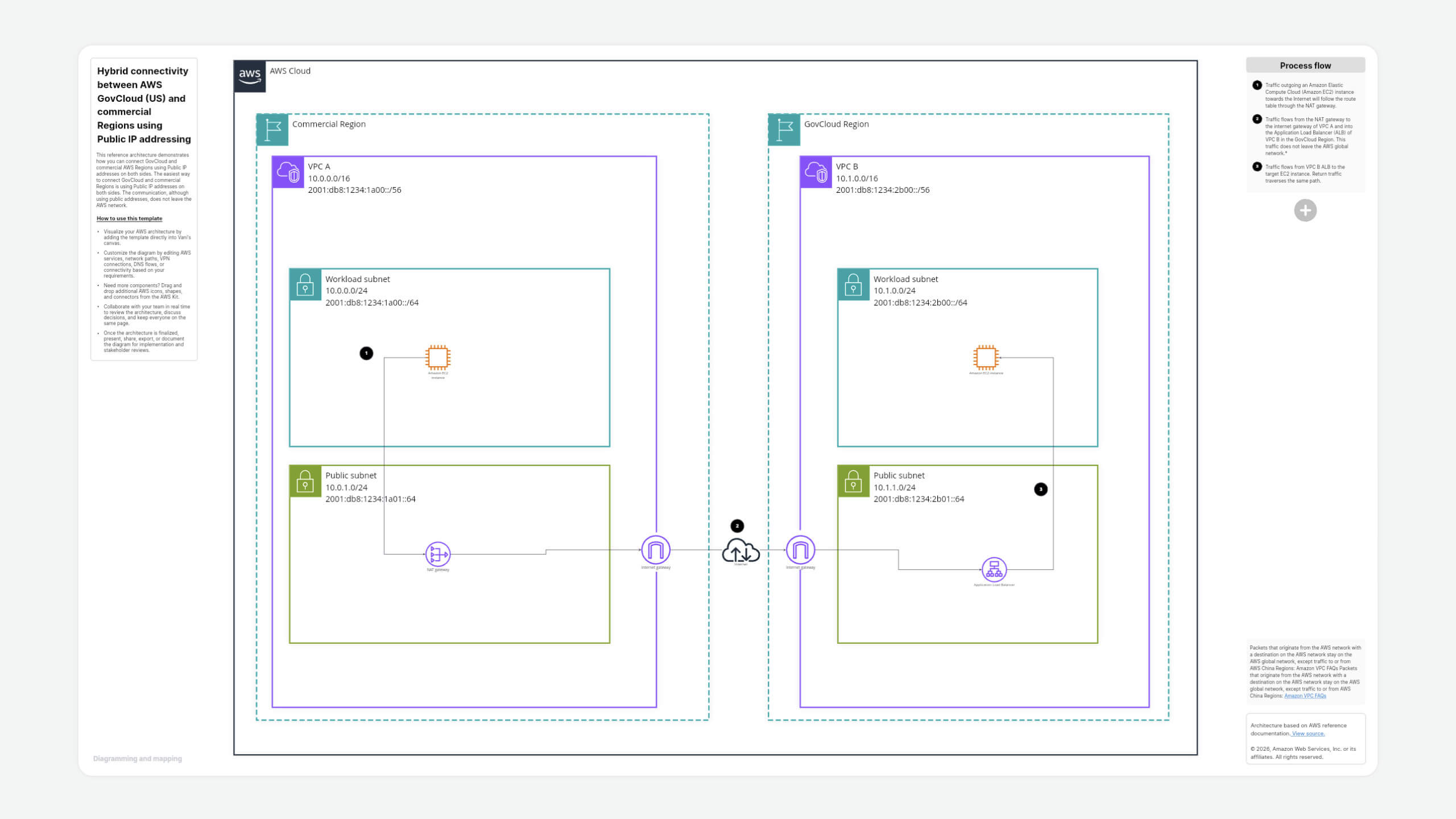1456x819 pixels.
Task: Select the Commercial Region label
Action: (x=329, y=124)
